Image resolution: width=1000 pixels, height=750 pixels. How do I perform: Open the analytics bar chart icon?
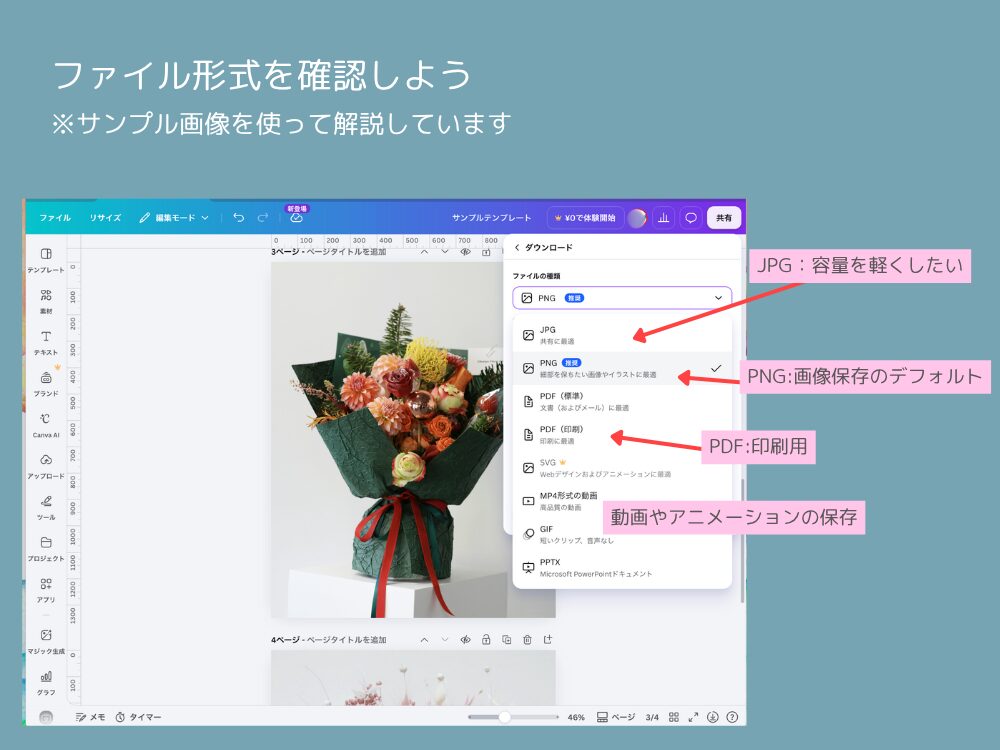coord(663,217)
